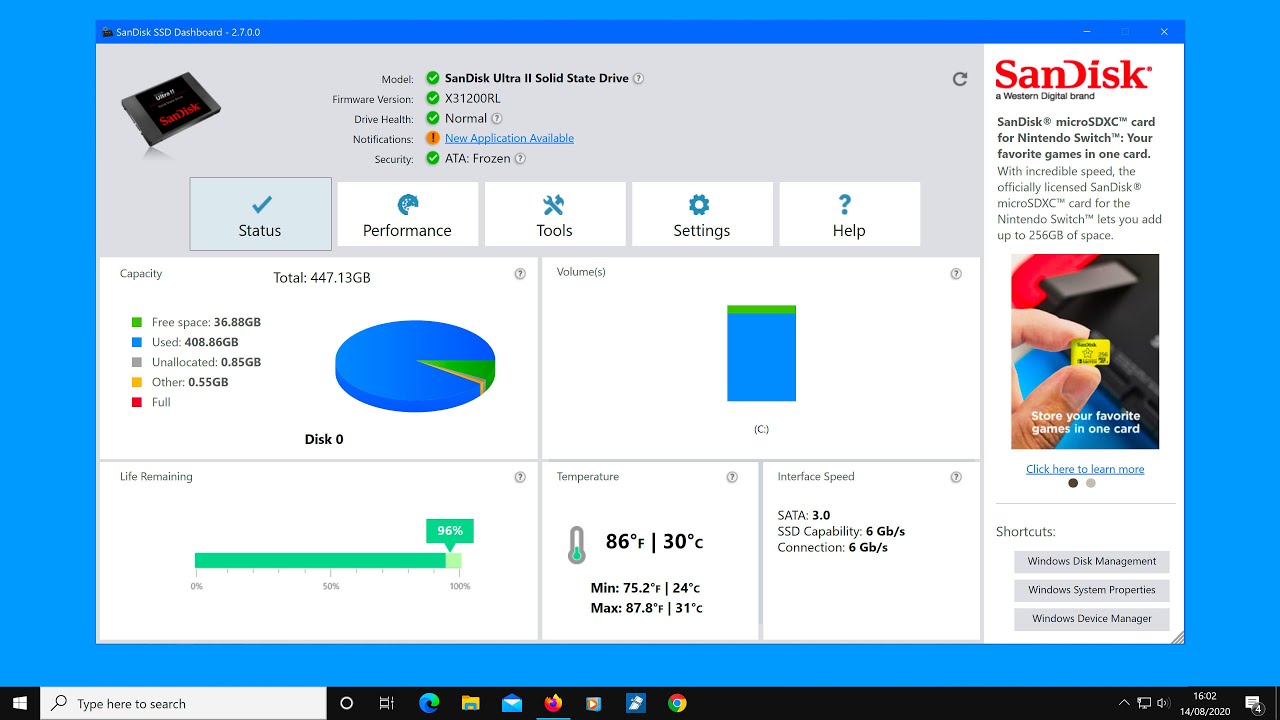Open the Life Remaining help icon

(x=520, y=477)
